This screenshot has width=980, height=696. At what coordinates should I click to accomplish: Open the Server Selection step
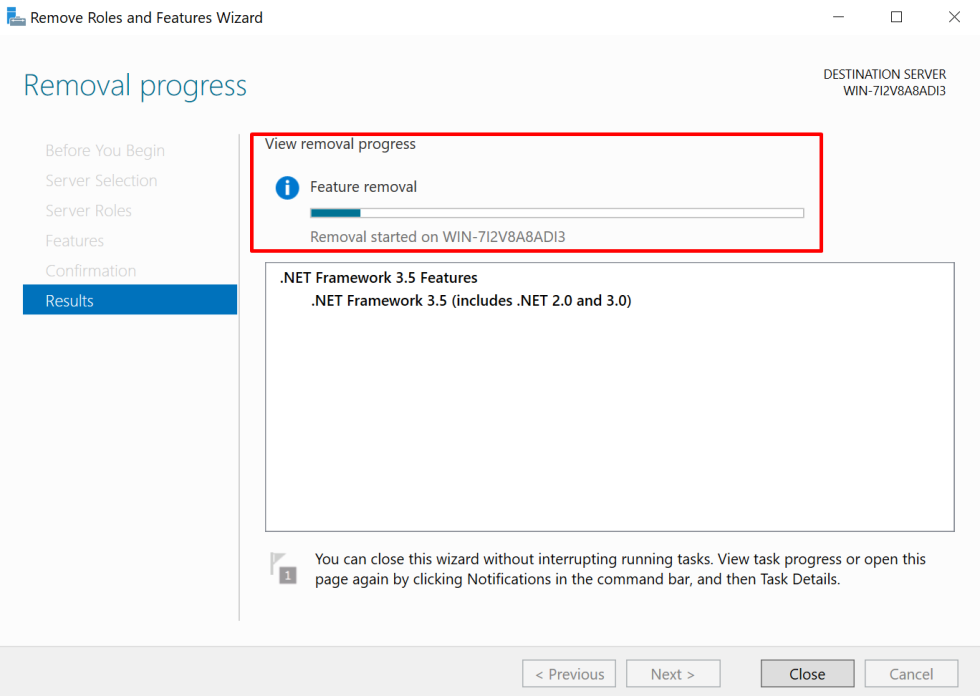click(x=101, y=180)
